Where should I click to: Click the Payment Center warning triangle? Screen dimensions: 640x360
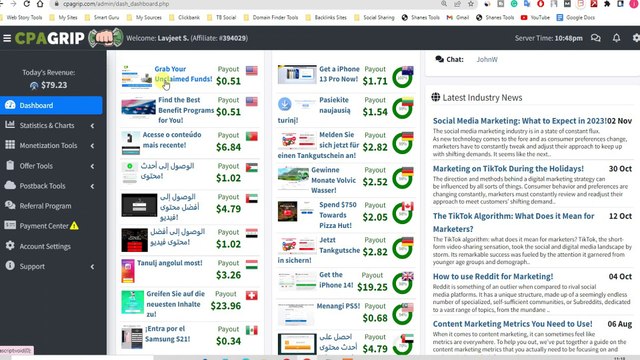(74, 225)
